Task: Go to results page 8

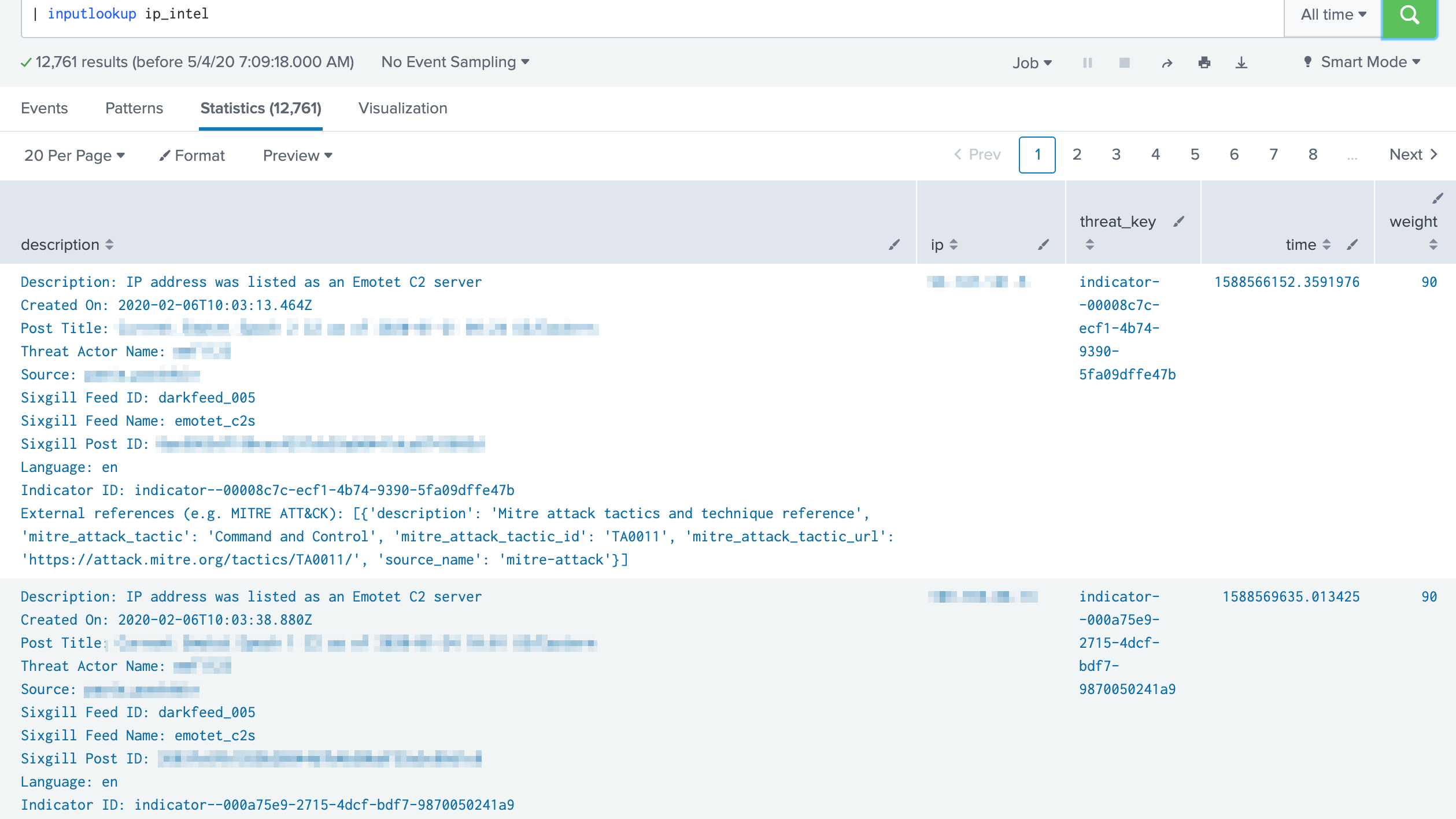Action: pos(1313,154)
